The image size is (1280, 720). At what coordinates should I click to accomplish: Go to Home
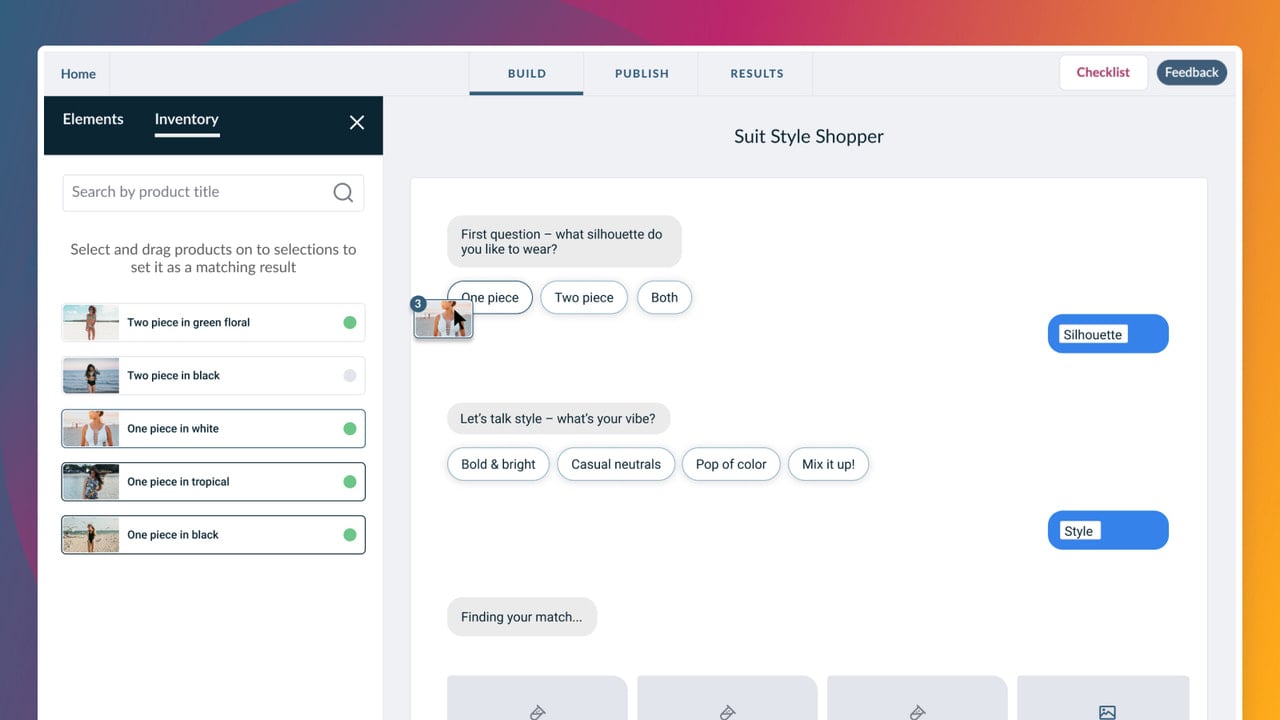[78, 74]
